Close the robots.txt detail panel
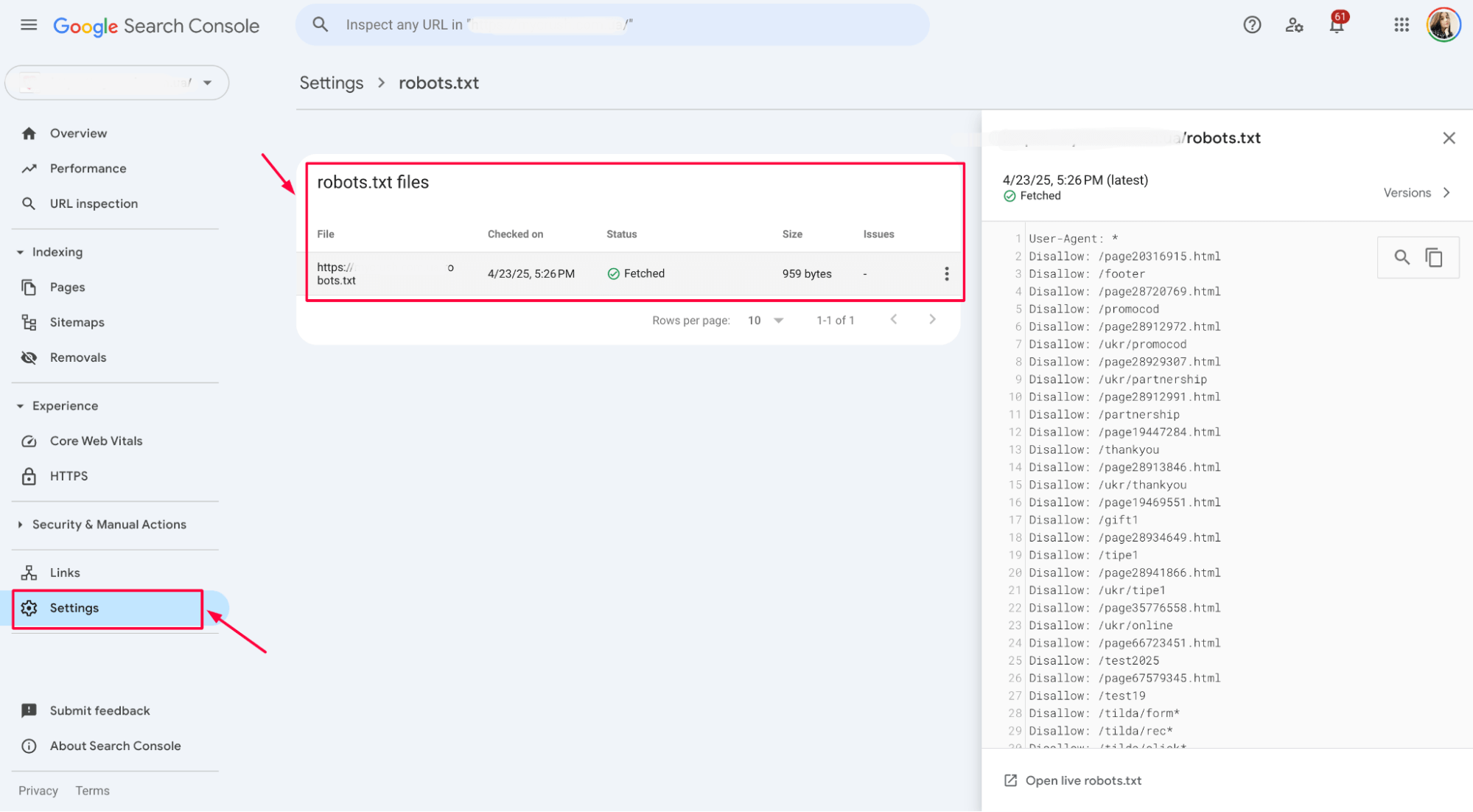 [1449, 139]
